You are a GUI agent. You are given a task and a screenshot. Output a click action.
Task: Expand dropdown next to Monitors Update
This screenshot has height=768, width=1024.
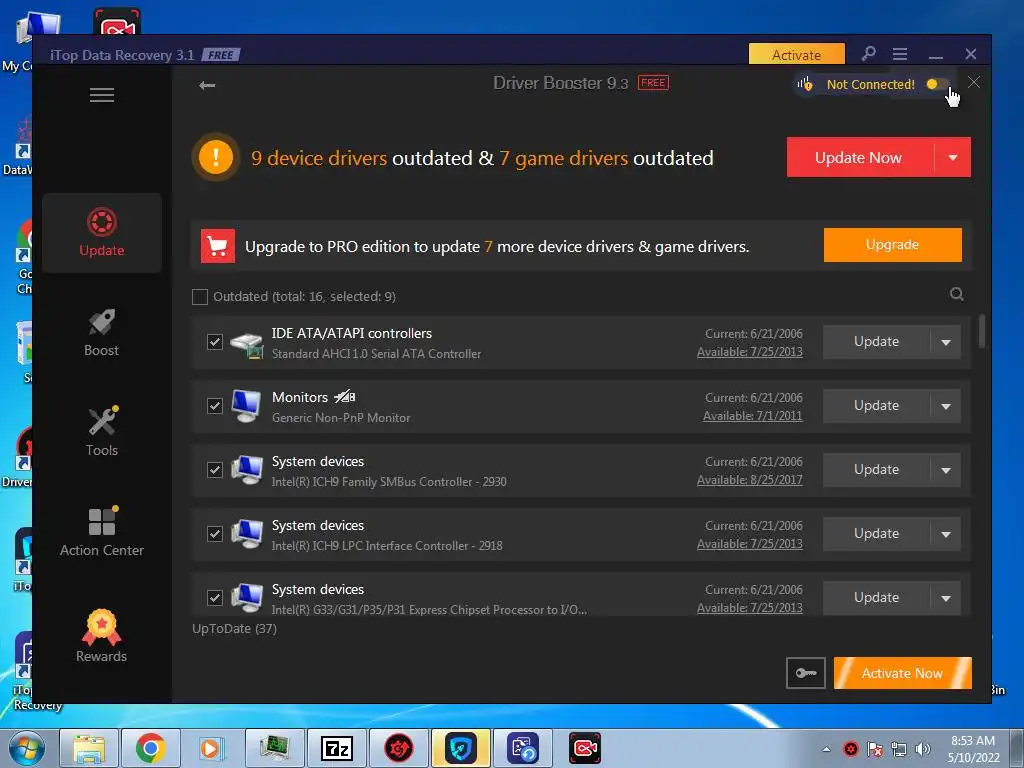click(x=946, y=406)
